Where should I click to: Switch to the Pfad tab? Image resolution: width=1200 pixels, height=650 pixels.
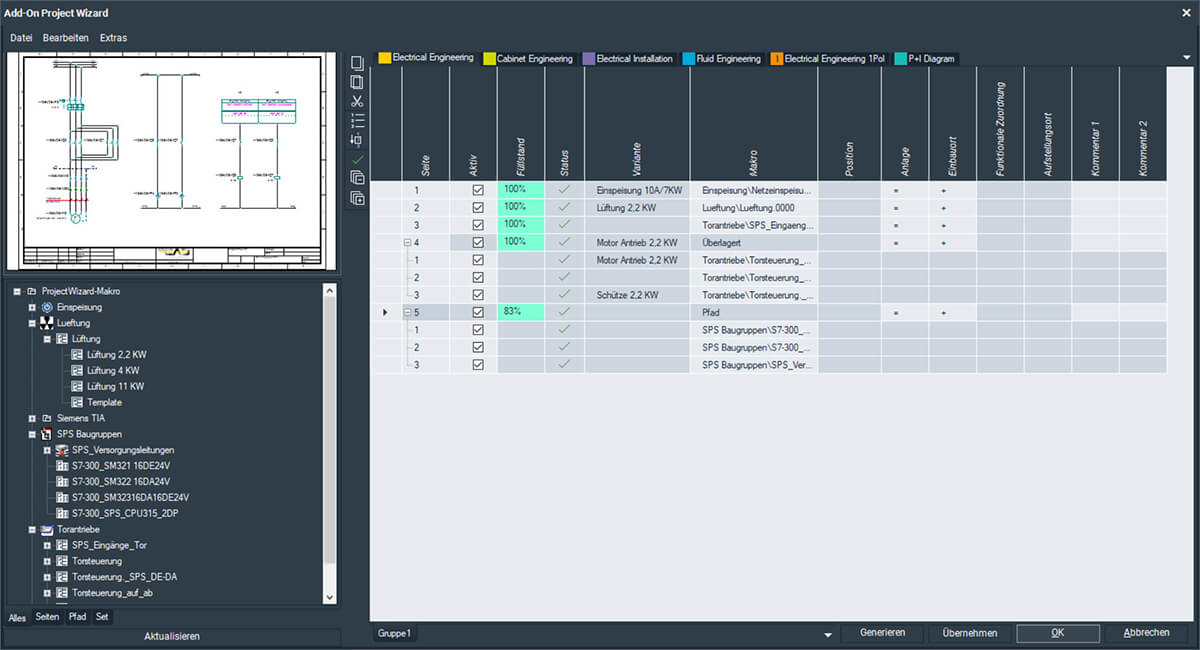point(77,617)
